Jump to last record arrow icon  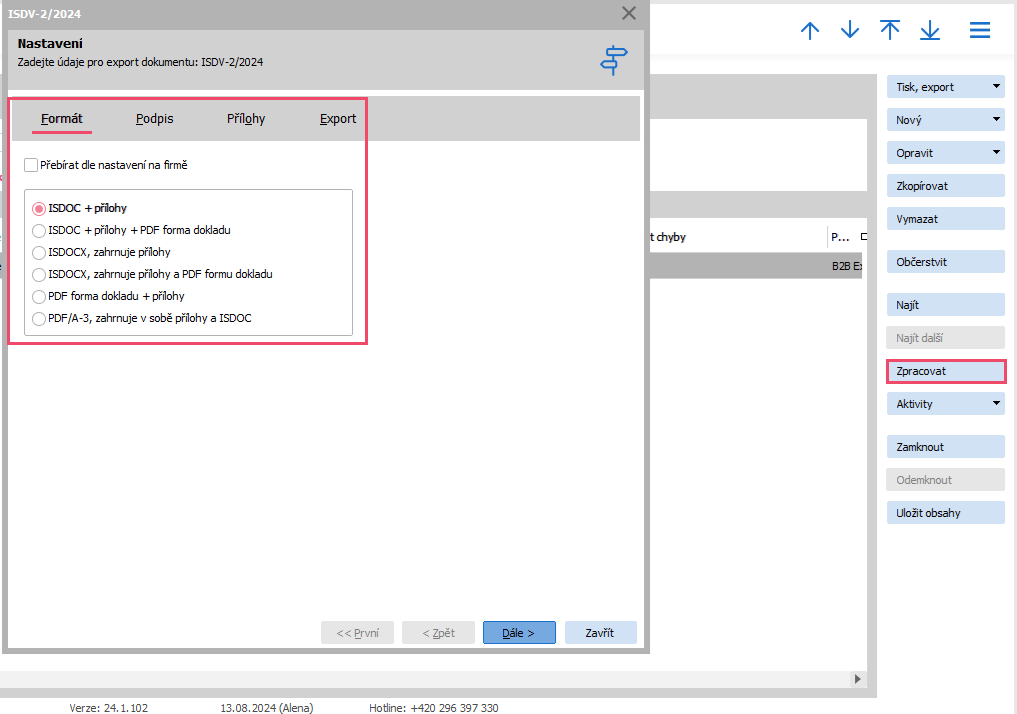930,30
